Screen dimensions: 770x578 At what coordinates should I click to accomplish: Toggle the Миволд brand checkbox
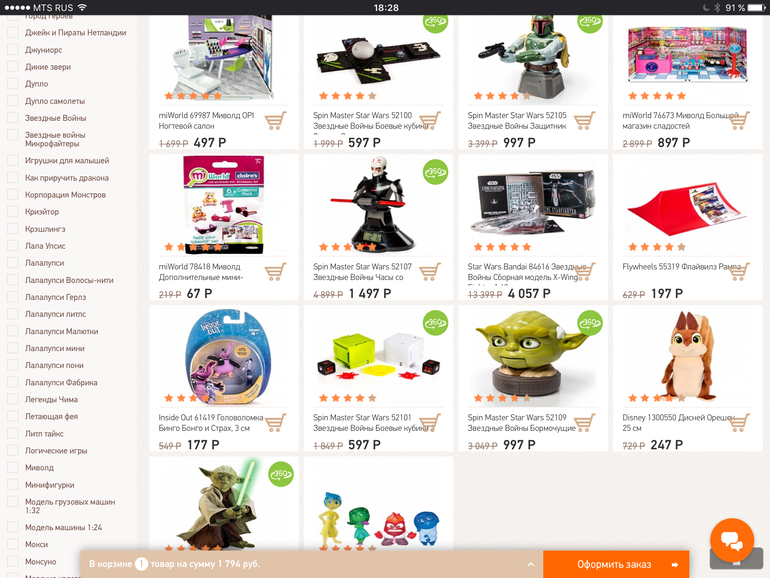13,468
